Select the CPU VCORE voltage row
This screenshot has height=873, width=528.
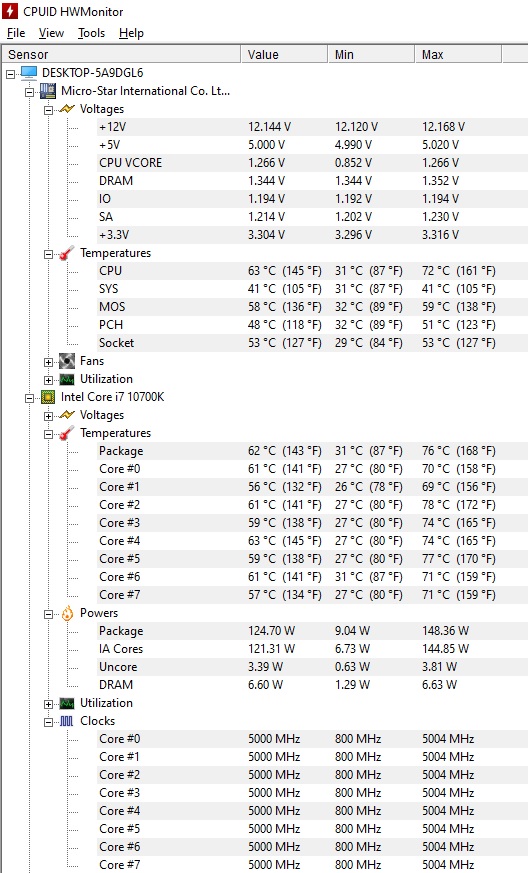[312, 163]
